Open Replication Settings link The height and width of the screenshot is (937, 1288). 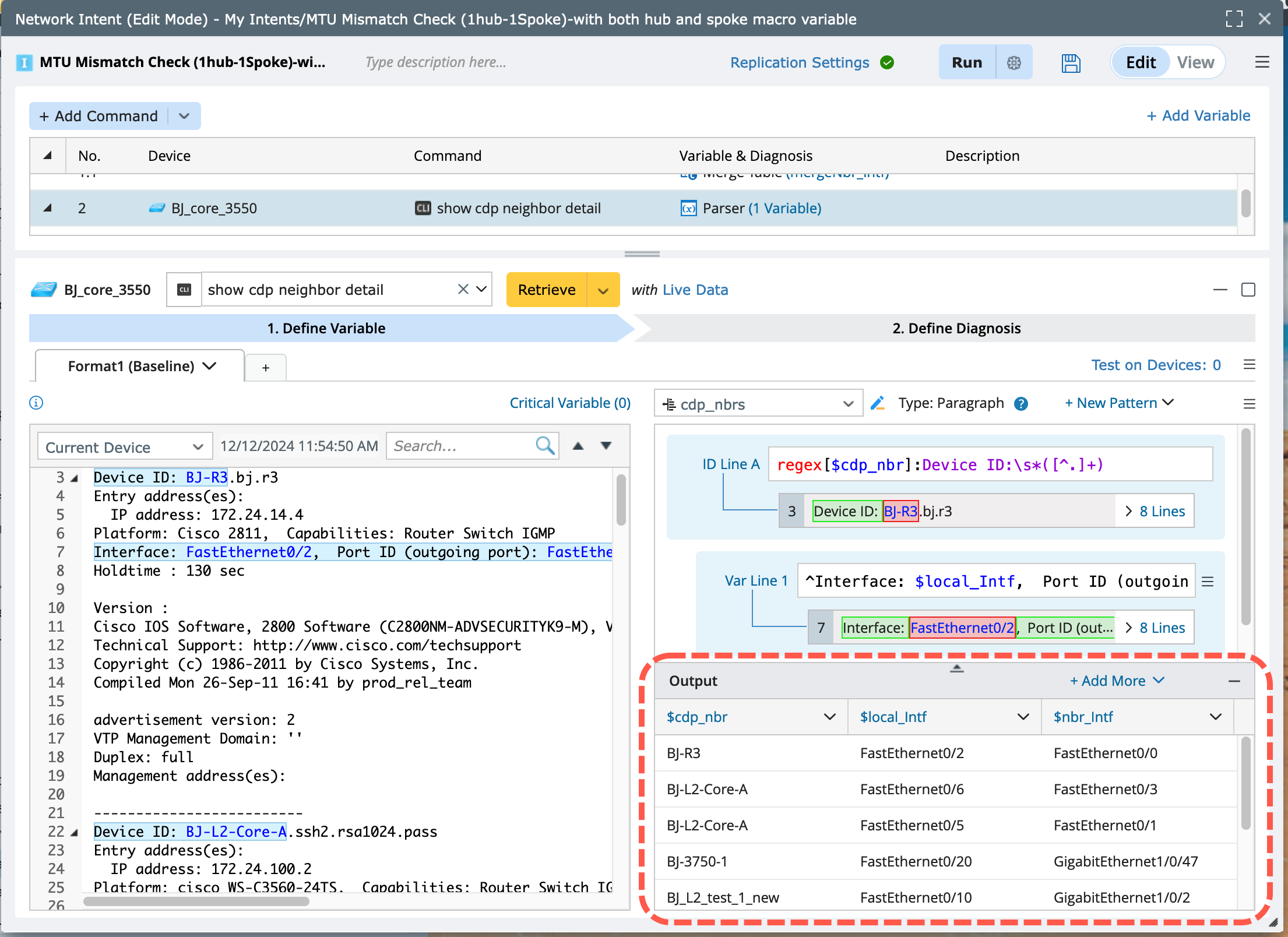pyautogui.click(x=799, y=62)
